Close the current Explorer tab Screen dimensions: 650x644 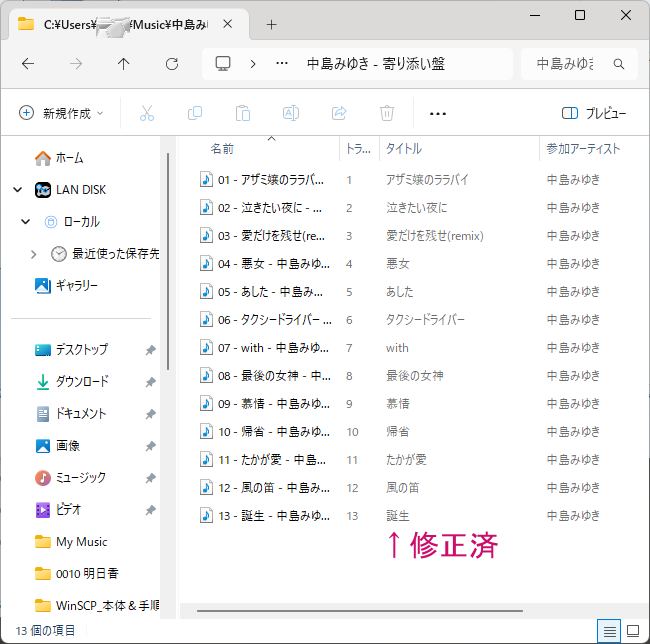pos(227,24)
